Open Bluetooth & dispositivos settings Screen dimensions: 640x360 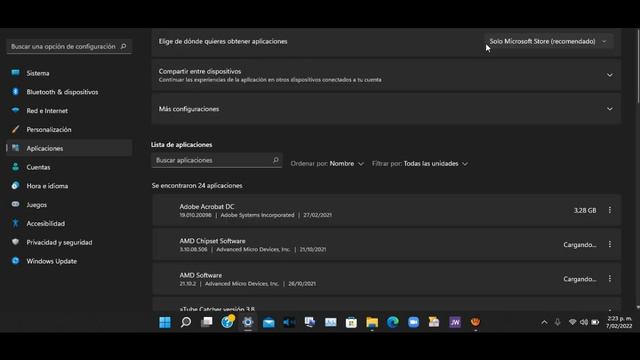click(69, 92)
